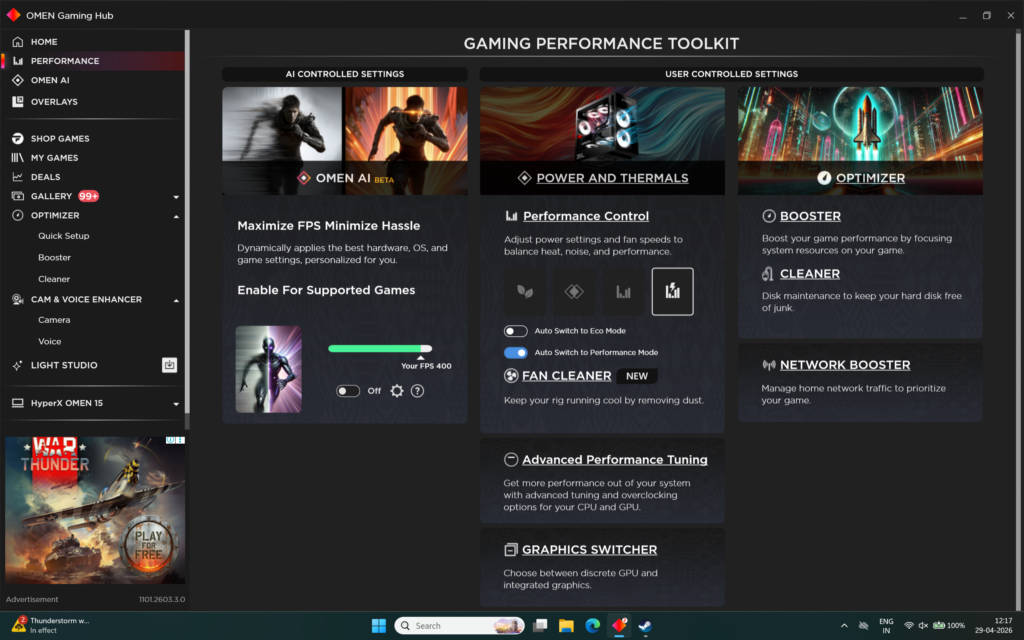Viewport: 1024px width, 640px height.
Task: Disable Auto Switch to Performance Mode
Action: point(515,353)
